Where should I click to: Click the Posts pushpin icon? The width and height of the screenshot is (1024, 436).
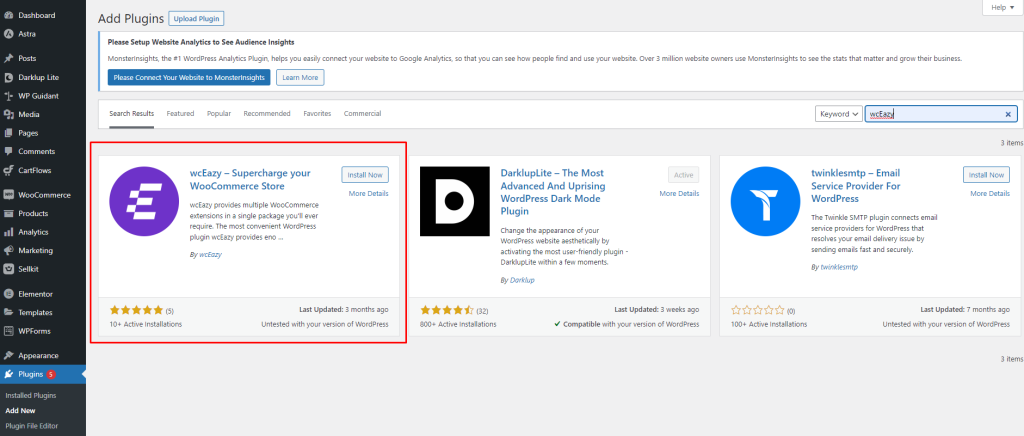(x=8, y=58)
